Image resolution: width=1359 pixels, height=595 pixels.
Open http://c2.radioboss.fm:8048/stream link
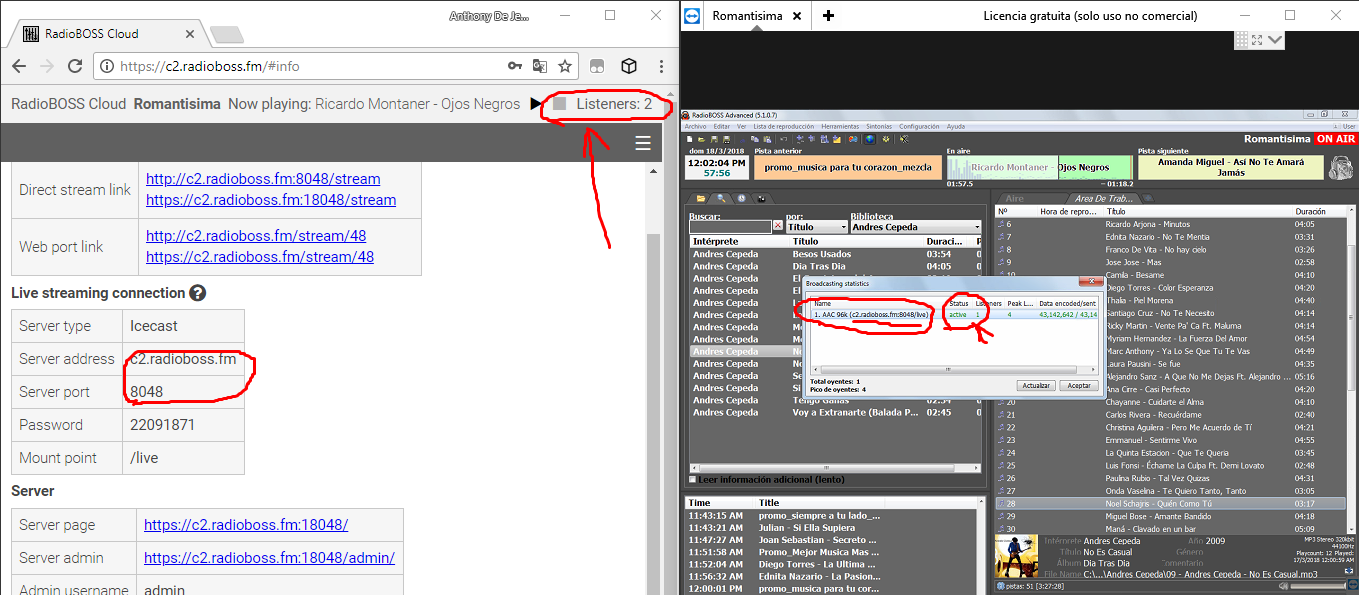263,179
